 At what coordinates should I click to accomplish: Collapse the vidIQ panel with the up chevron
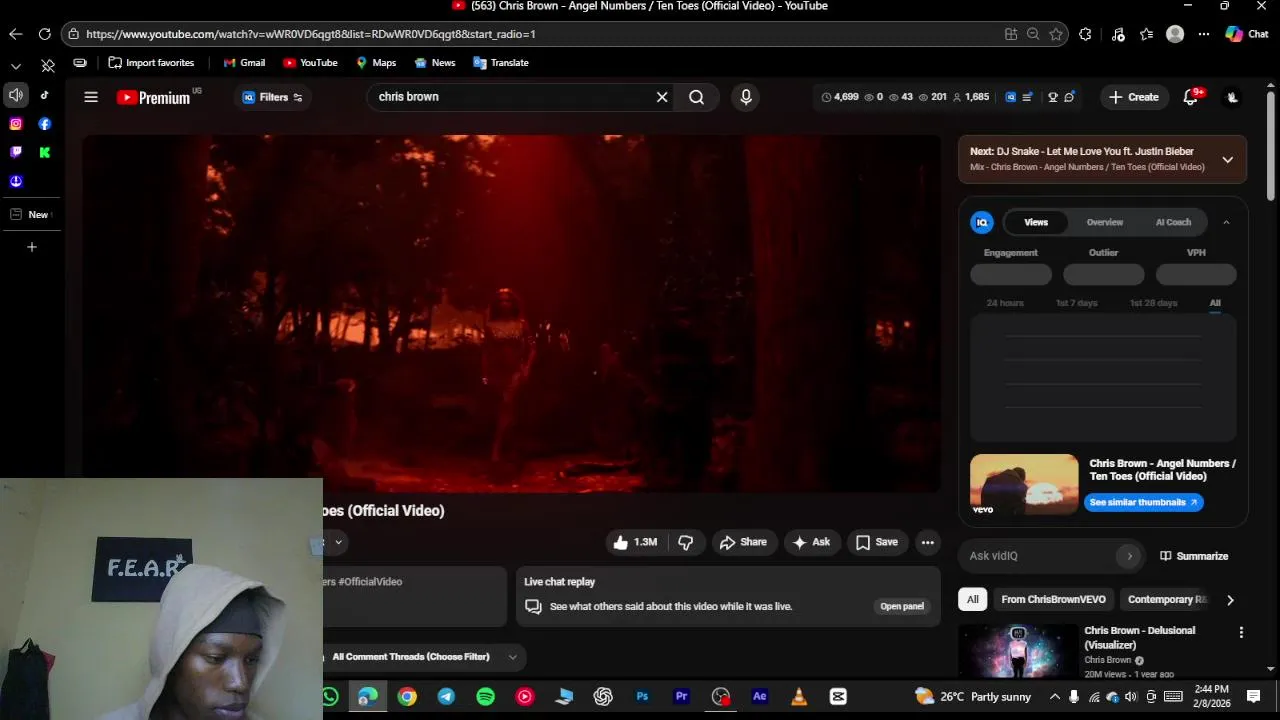pyautogui.click(x=1226, y=222)
